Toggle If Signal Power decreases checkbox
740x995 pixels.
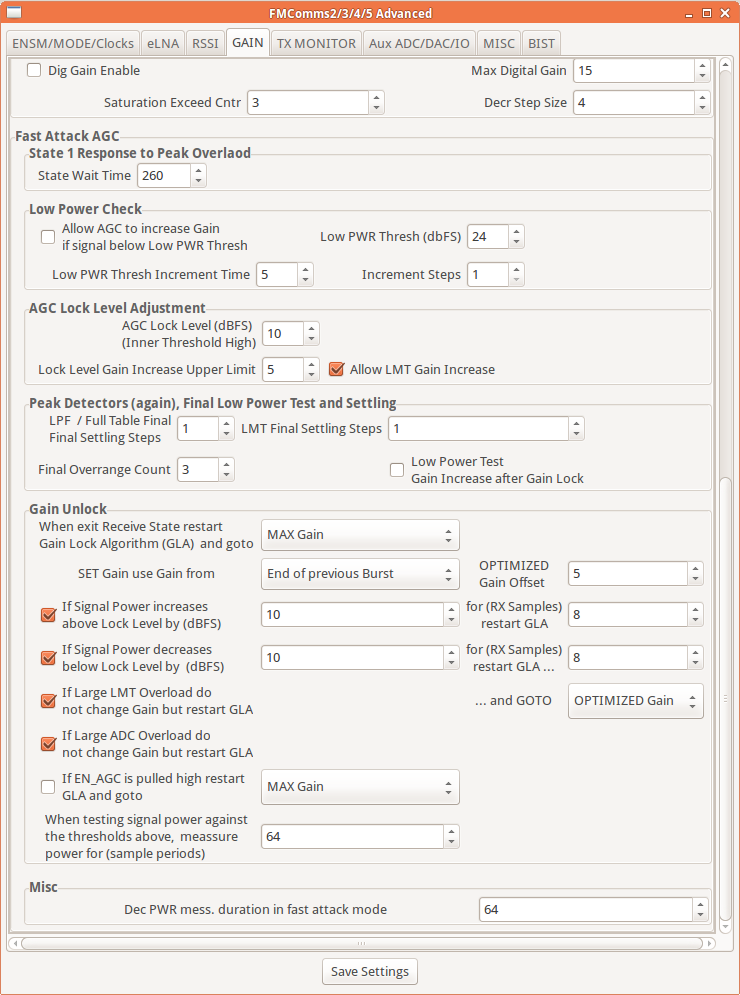[x=48, y=658]
